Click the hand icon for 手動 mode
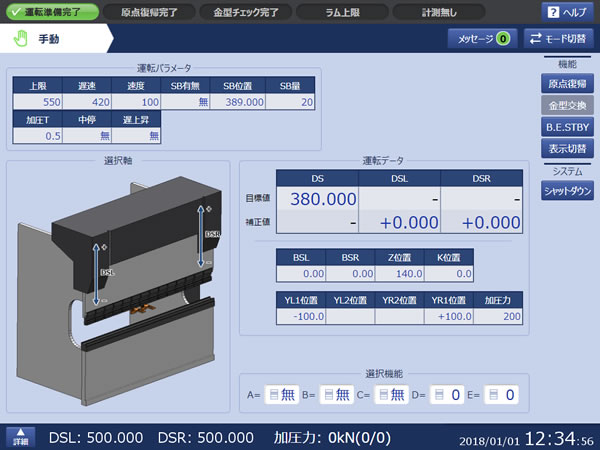The width and height of the screenshot is (600, 450). (x=22, y=39)
